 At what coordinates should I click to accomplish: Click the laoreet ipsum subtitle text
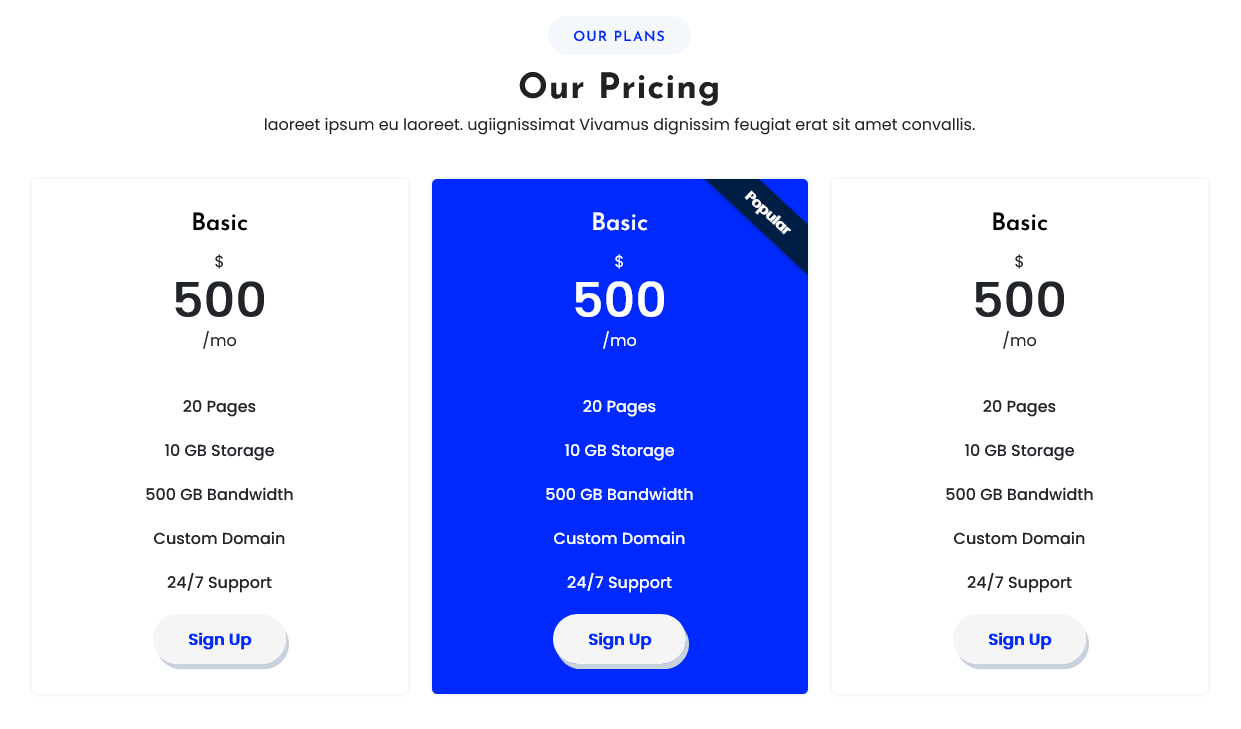click(x=619, y=125)
